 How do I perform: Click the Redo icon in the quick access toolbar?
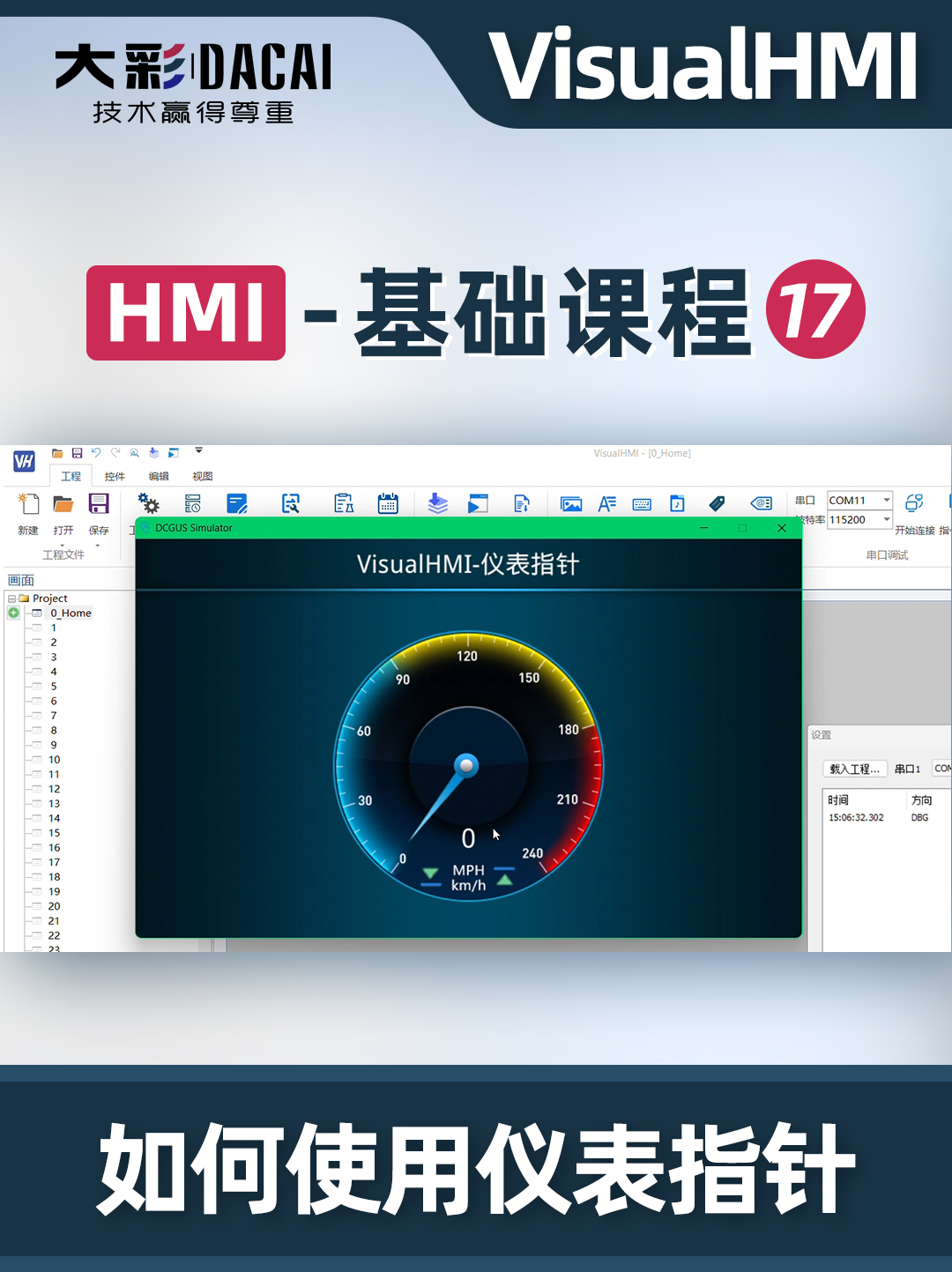tap(114, 452)
